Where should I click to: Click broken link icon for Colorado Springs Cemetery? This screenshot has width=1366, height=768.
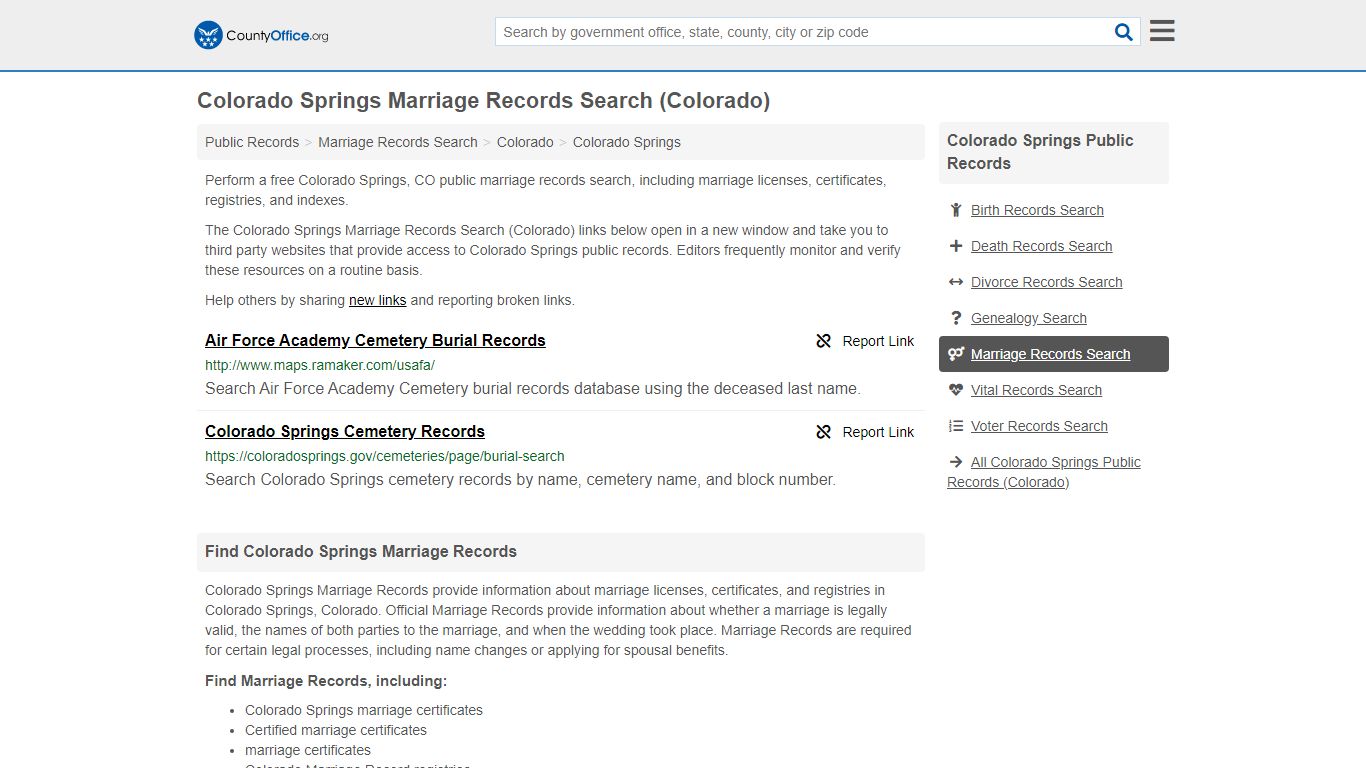[823, 432]
